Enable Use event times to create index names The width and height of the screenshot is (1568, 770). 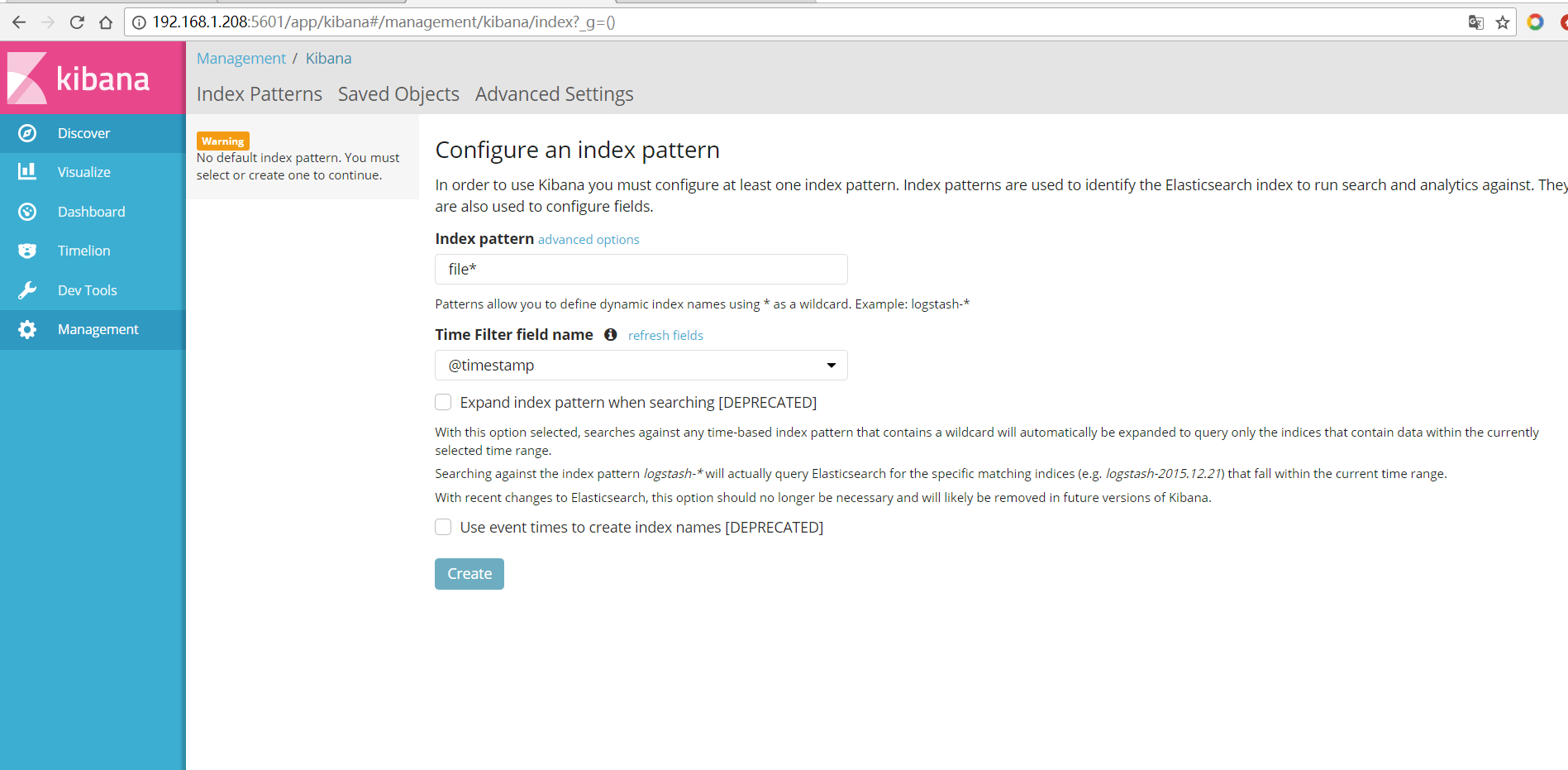443,527
